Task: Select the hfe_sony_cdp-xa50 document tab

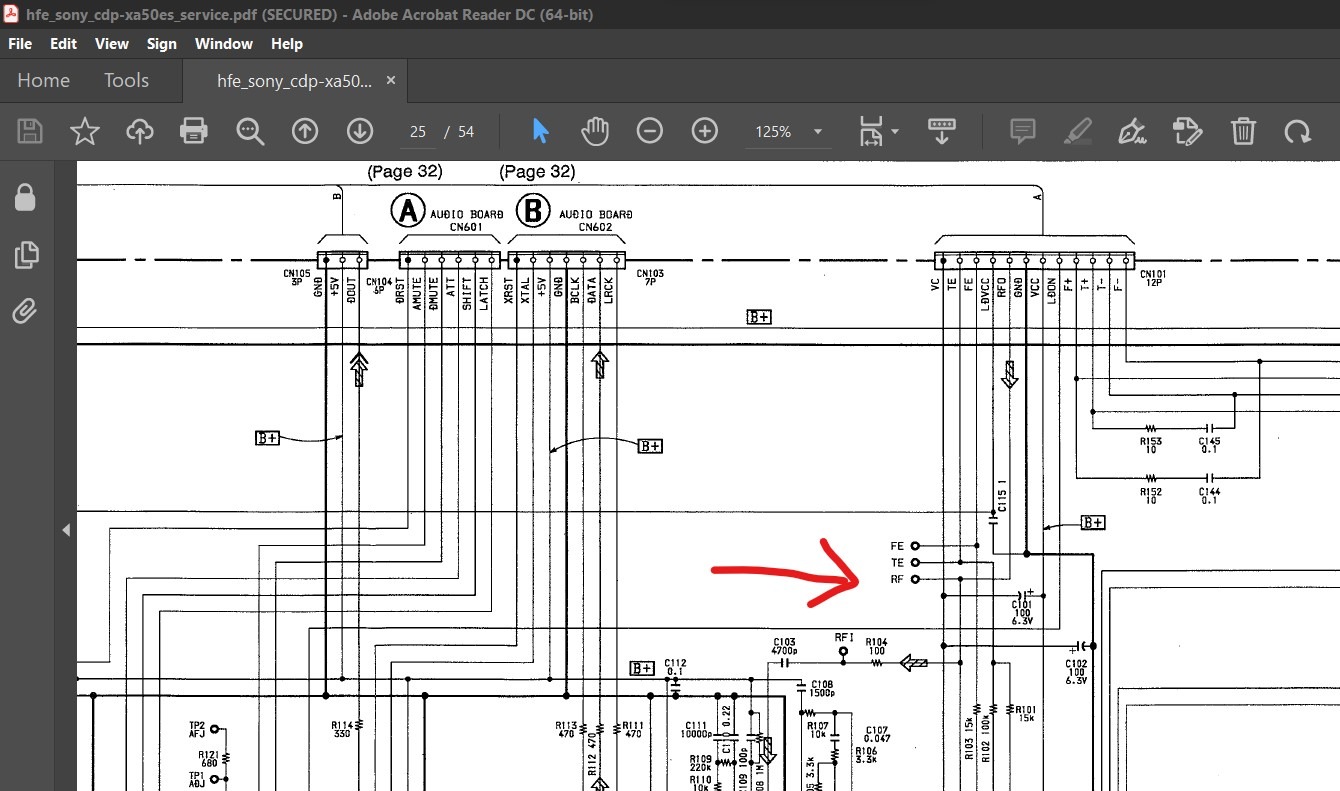Action: (x=294, y=81)
